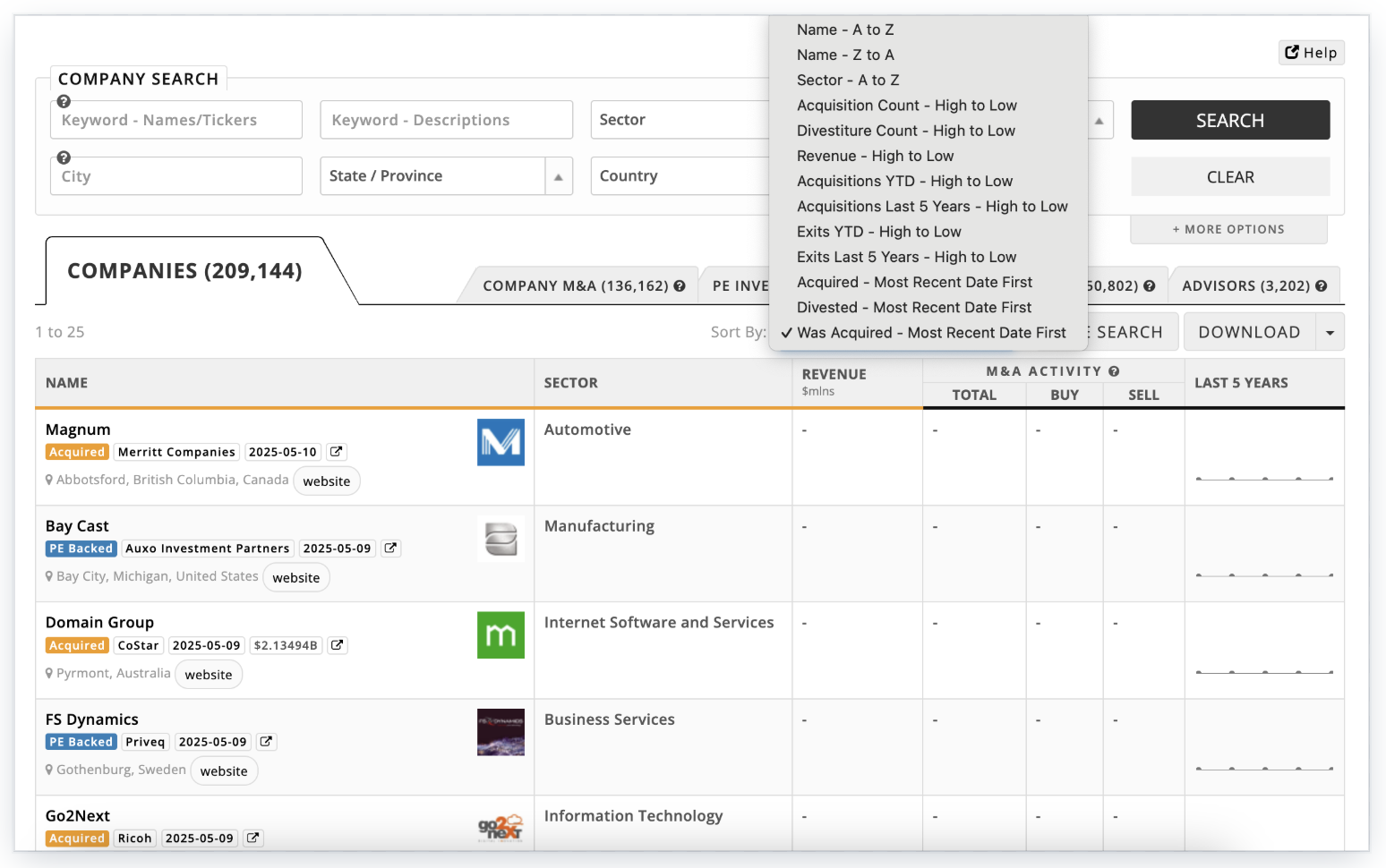This screenshot has width=1386, height=868.
Task: Click help icon next to Advisors tab
Action: pos(1322,286)
